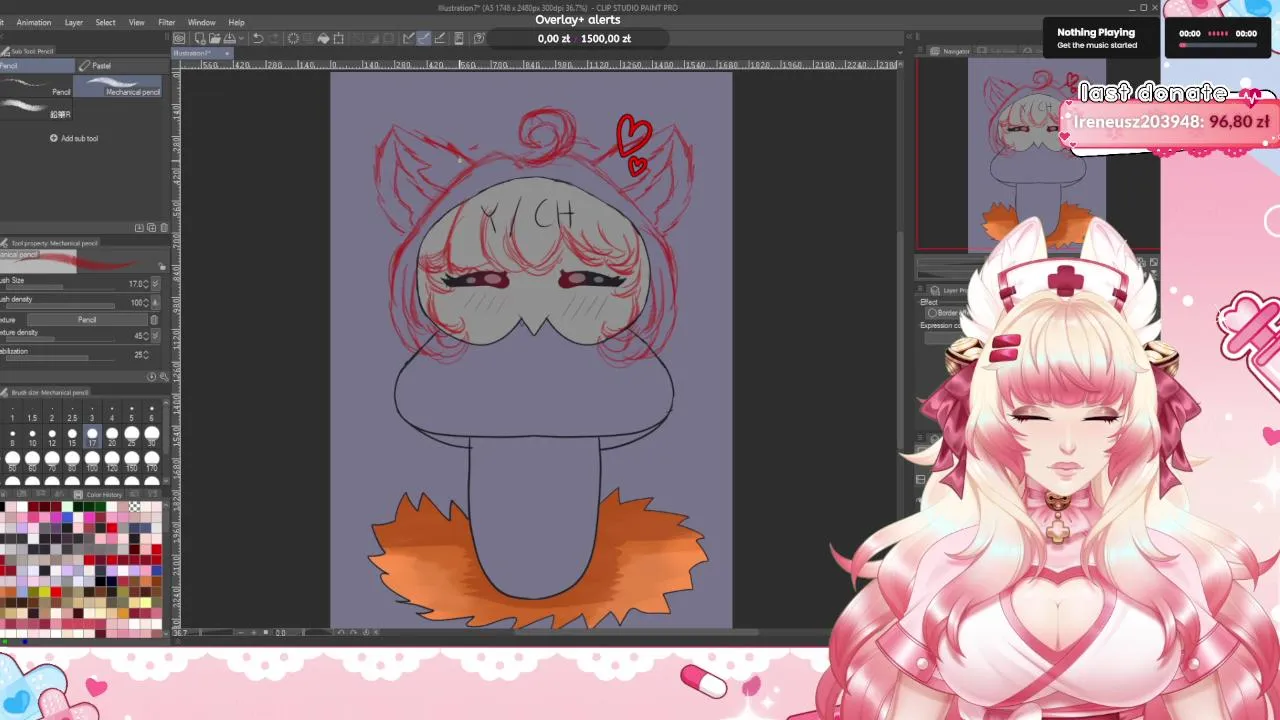This screenshot has height=720, width=1280.
Task: Click the Clear (sunburst) toolbar icon
Action: (293, 38)
